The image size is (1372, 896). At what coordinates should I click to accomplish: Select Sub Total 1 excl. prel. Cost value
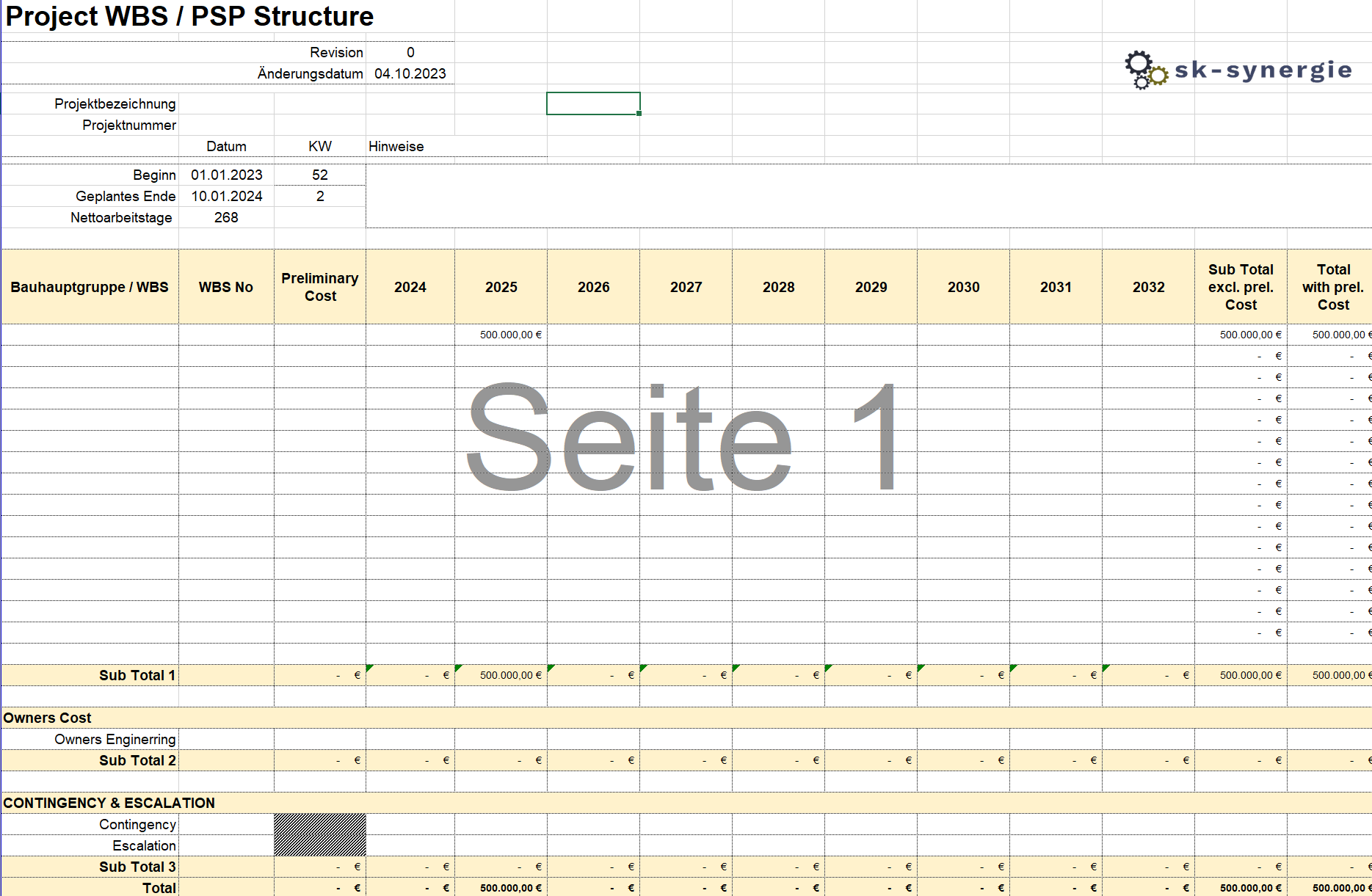pyautogui.click(x=1241, y=675)
